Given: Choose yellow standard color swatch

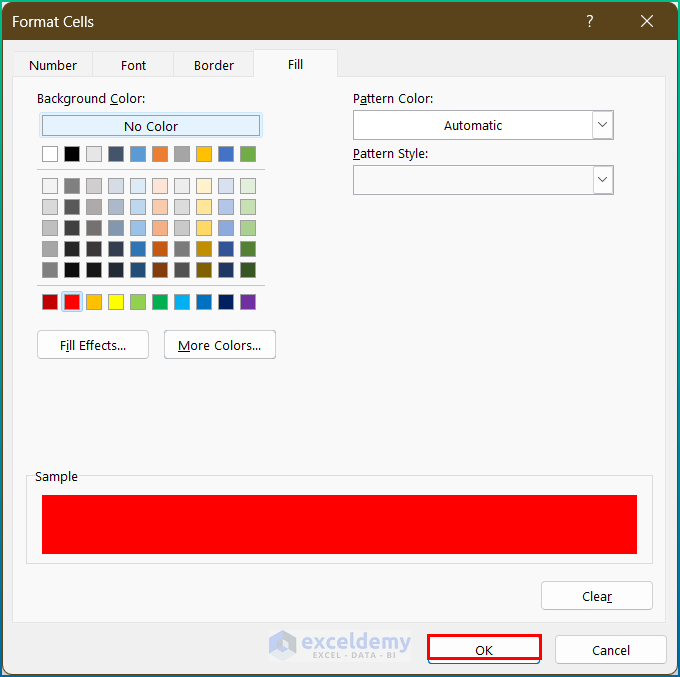Looking at the screenshot, I should pos(116,302).
